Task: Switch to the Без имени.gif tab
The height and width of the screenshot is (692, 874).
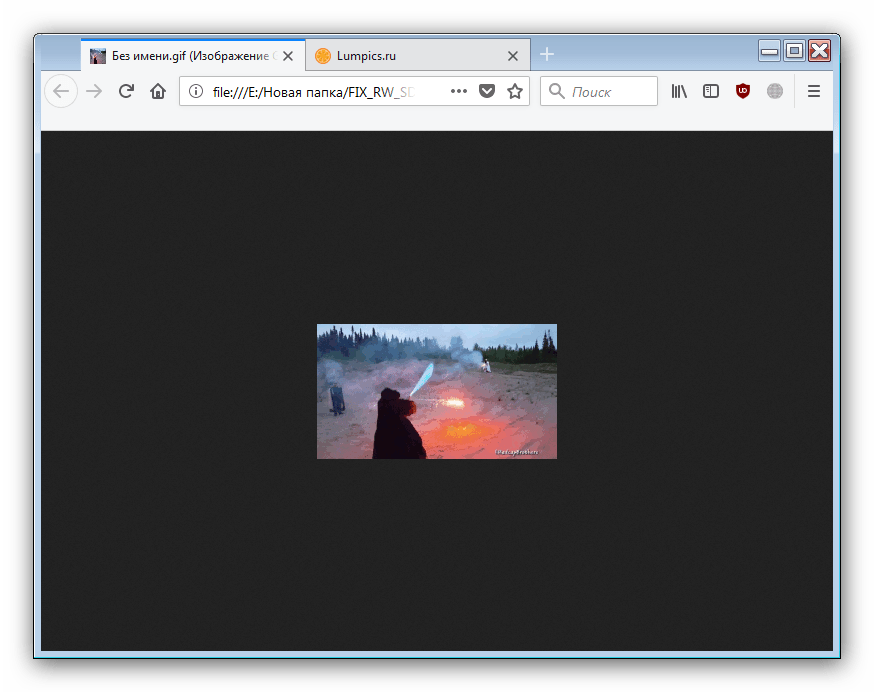Action: pyautogui.click(x=193, y=55)
